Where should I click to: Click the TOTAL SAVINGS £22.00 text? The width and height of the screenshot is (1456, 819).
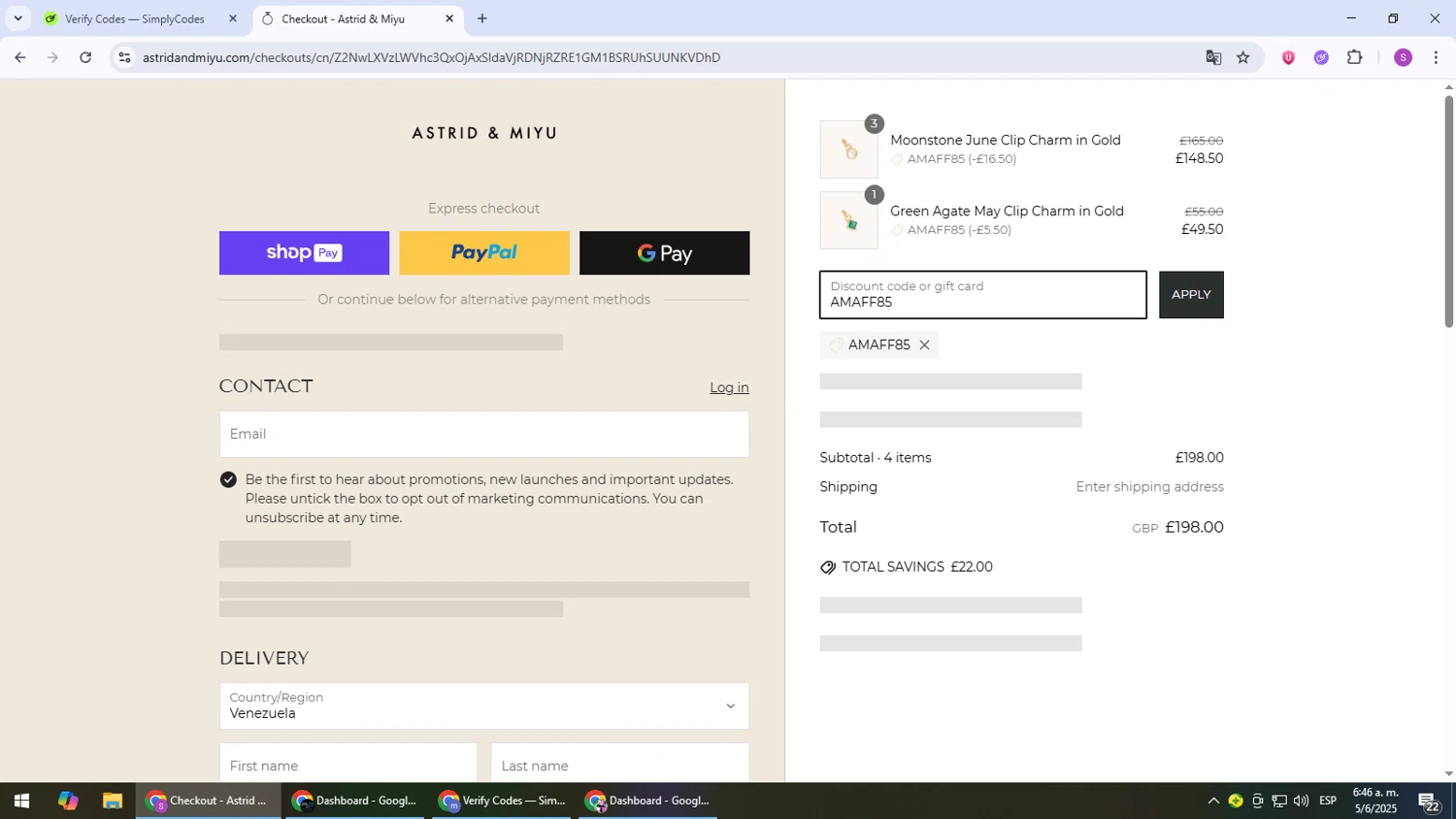pyautogui.click(x=917, y=567)
